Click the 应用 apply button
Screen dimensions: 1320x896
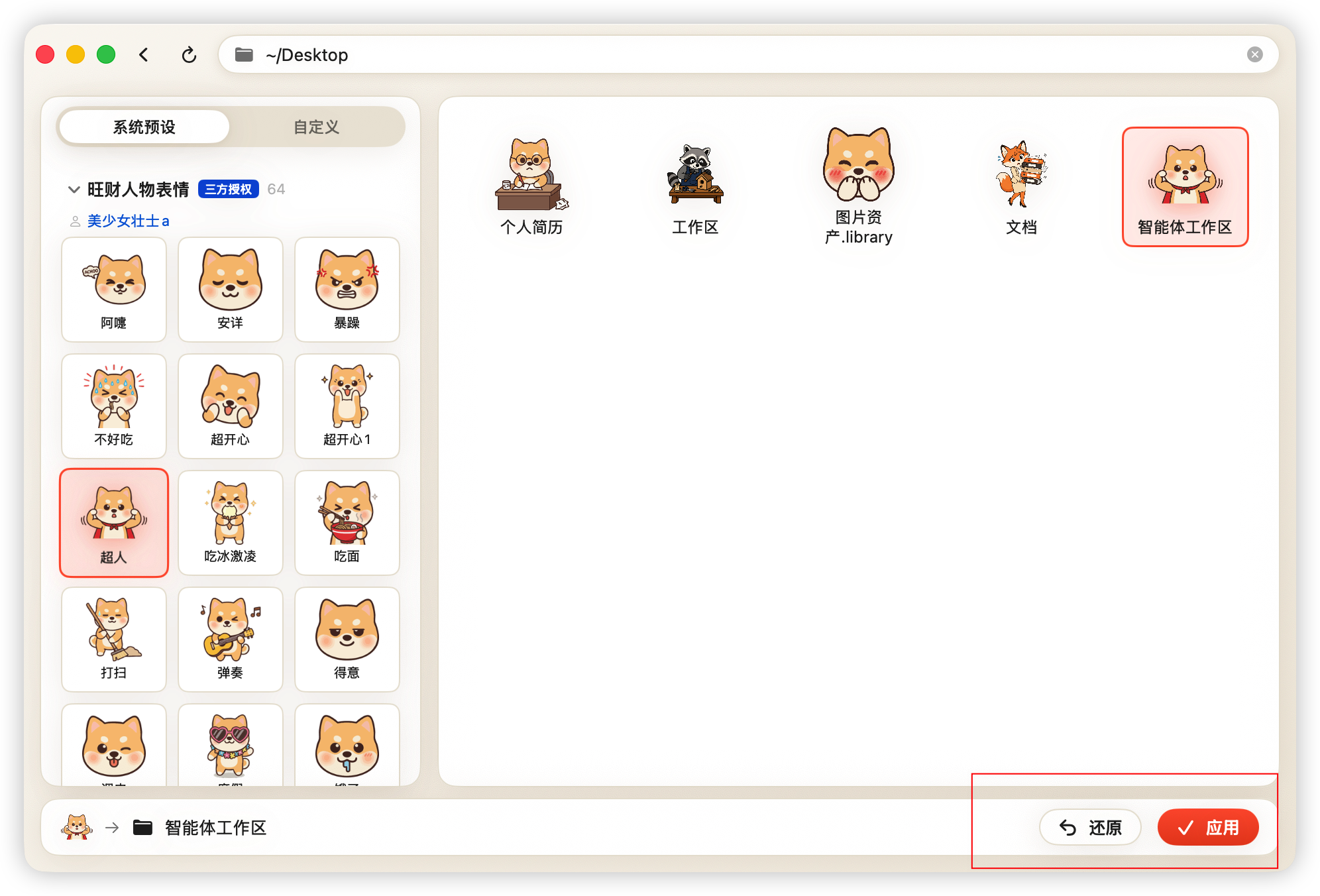coord(1208,827)
